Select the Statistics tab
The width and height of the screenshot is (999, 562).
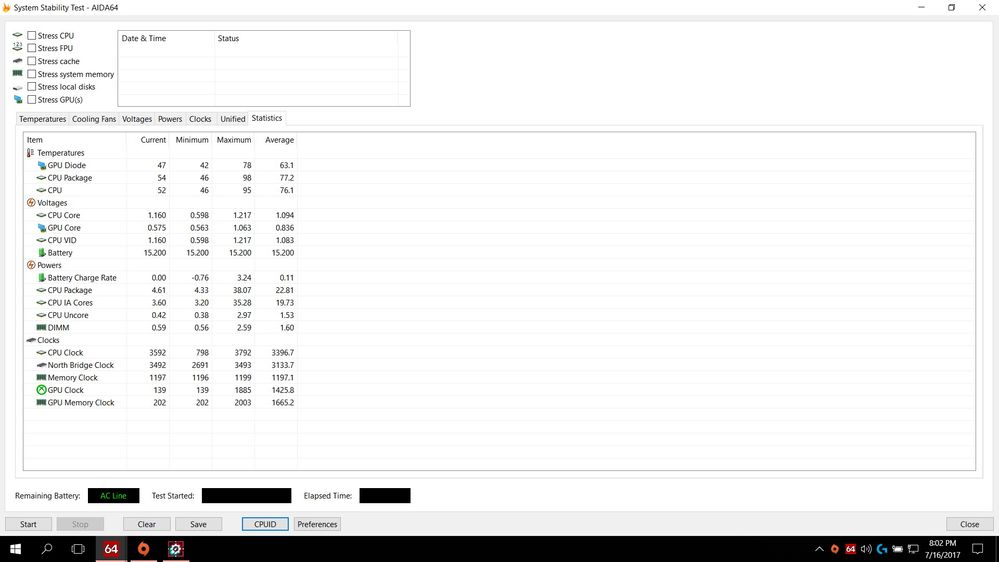[x=266, y=118]
